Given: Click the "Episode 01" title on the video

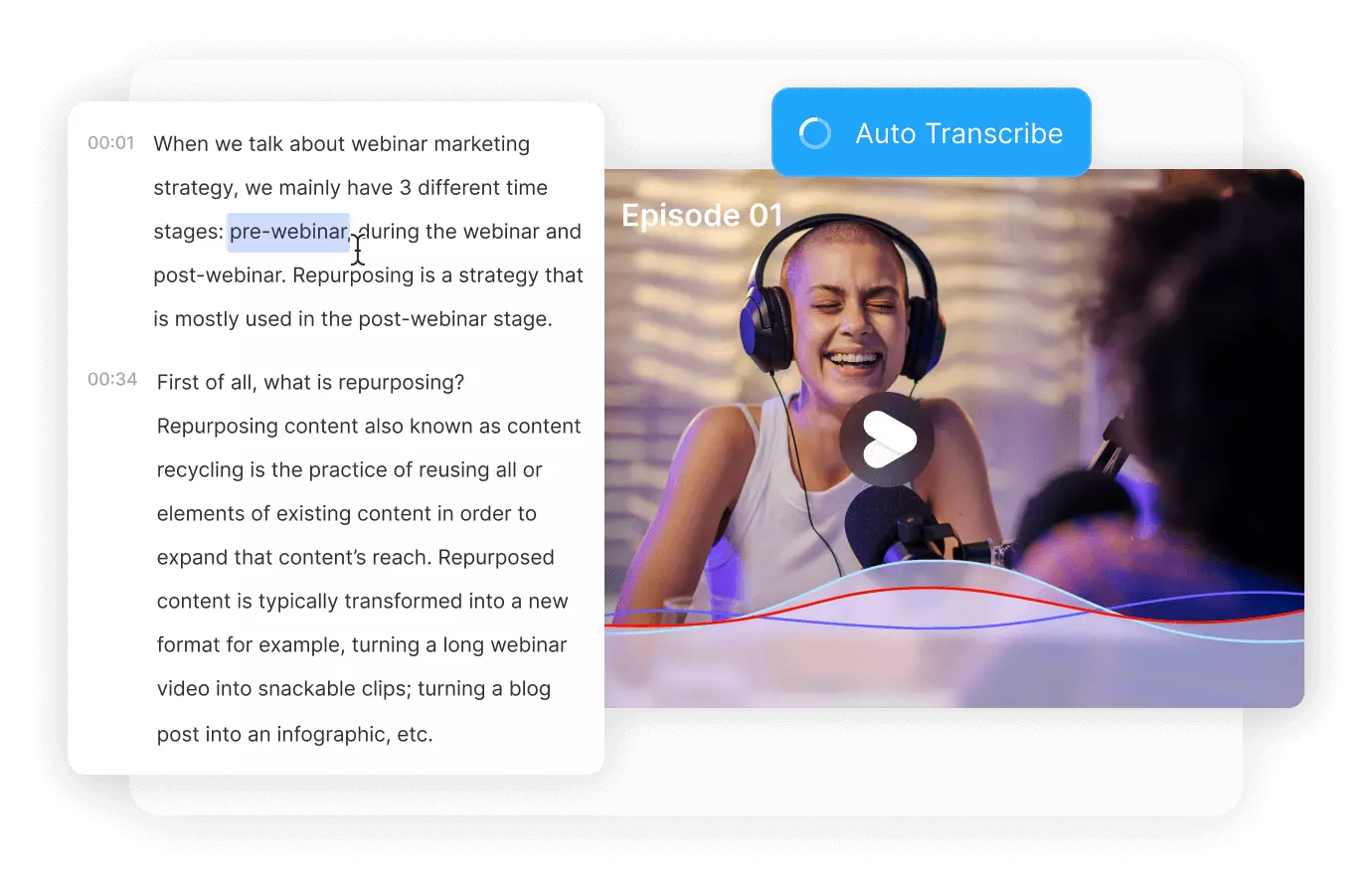Looking at the screenshot, I should 702,215.
